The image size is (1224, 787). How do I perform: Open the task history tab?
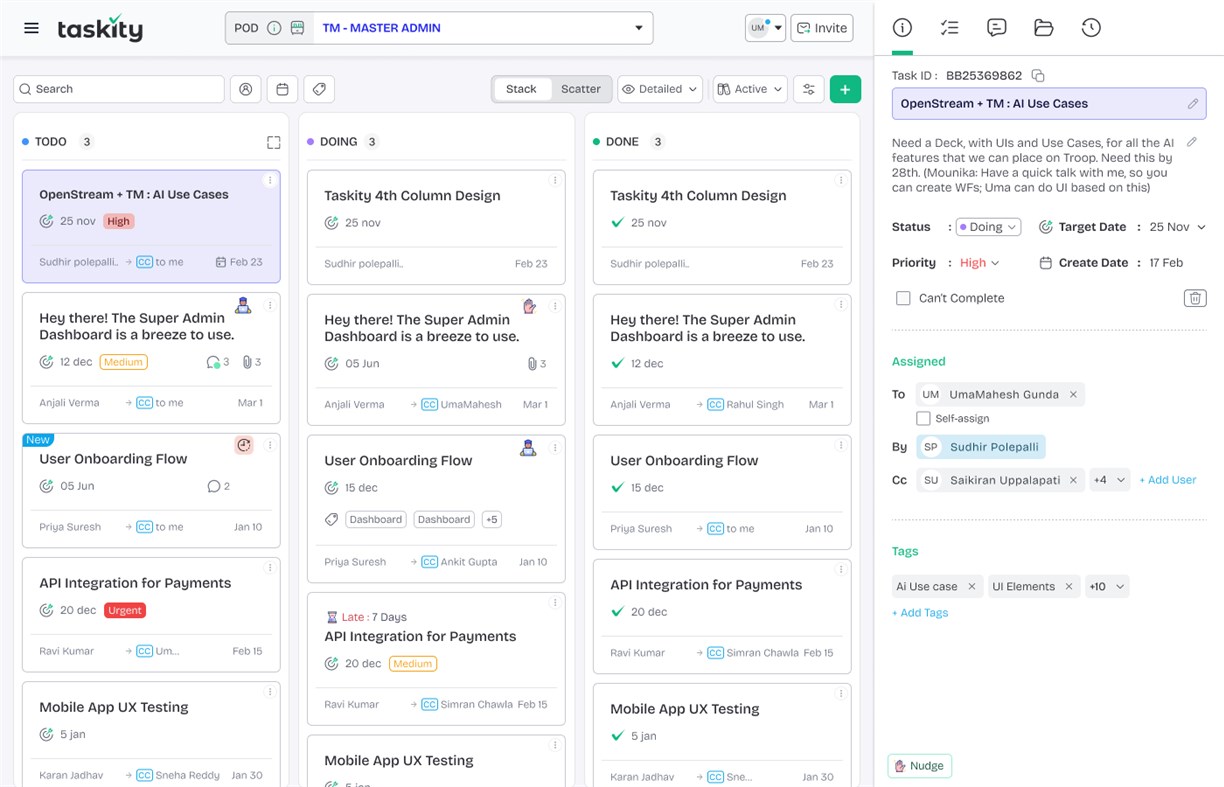click(1091, 28)
